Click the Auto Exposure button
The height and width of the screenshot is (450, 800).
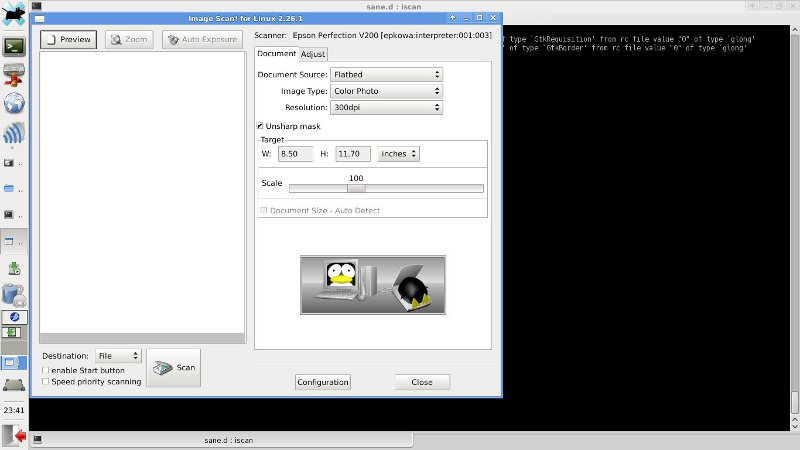203,39
